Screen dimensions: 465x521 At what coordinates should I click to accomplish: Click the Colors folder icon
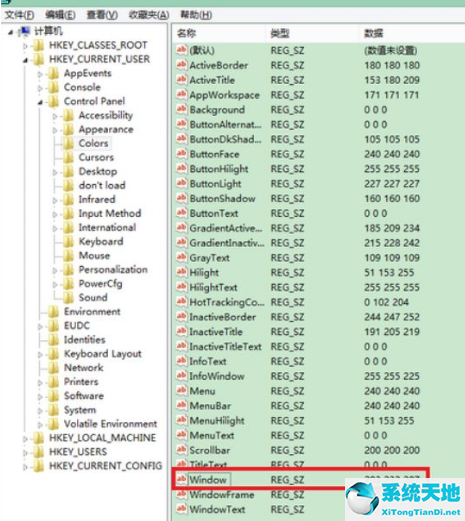click(68, 143)
